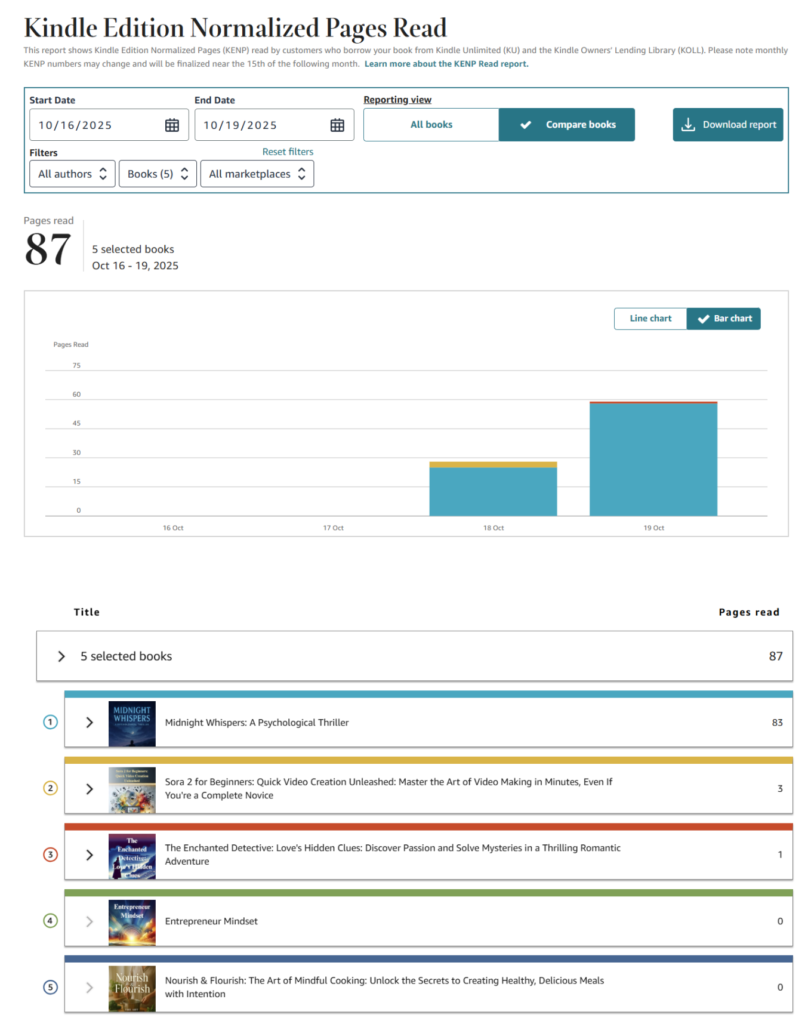The height and width of the screenshot is (1024, 808).
Task: Click the 19 Oct blue bar in chart
Action: pyautogui.click(x=653, y=460)
